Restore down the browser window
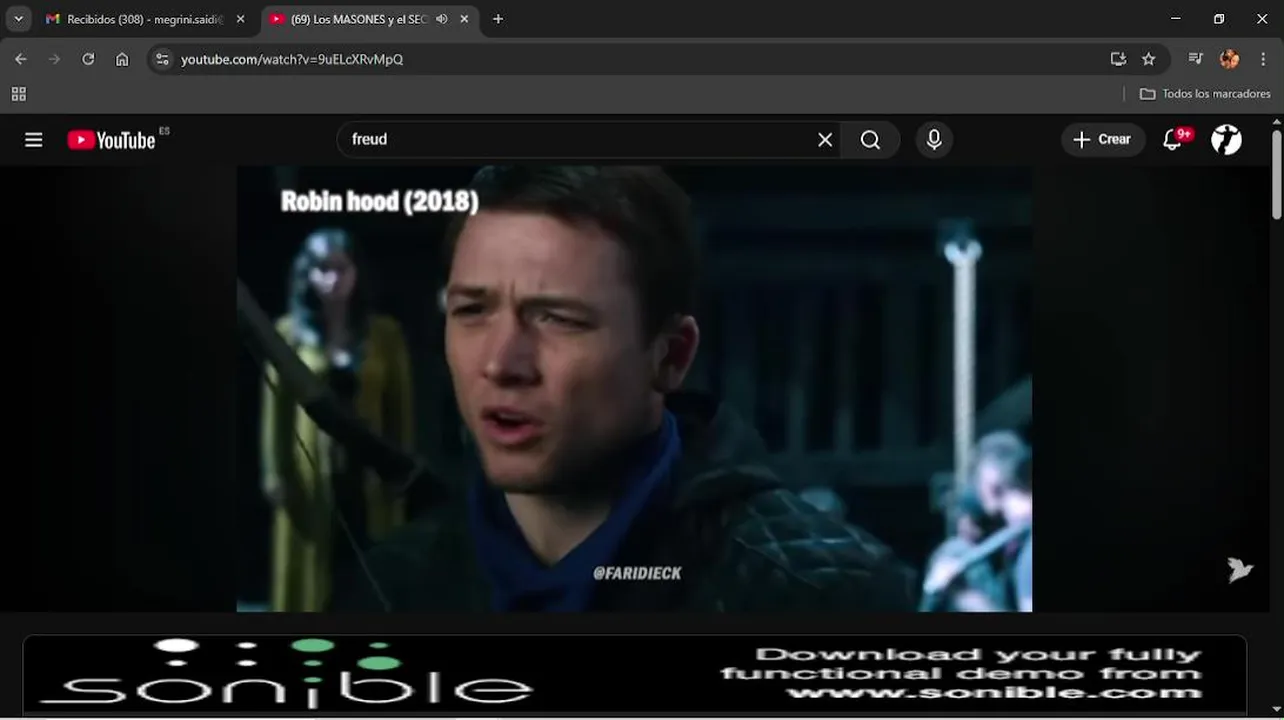Image resolution: width=1284 pixels, height=720 pixels. click(x=1219, y=19)
